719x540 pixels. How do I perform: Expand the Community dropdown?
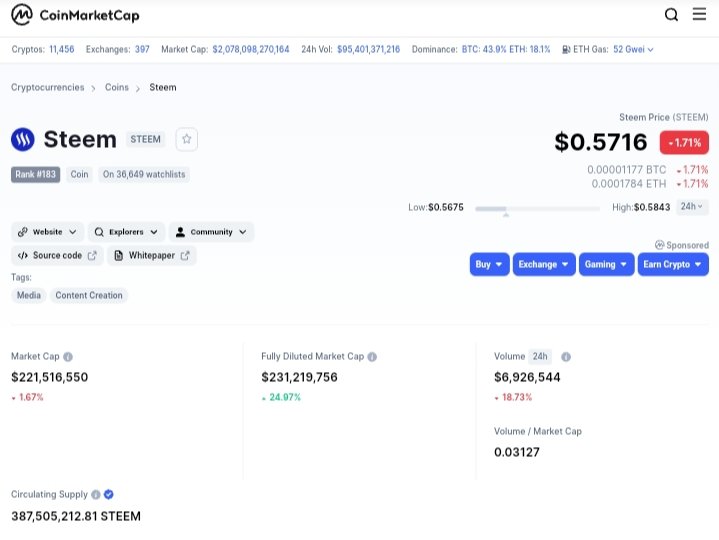(211, 232)
